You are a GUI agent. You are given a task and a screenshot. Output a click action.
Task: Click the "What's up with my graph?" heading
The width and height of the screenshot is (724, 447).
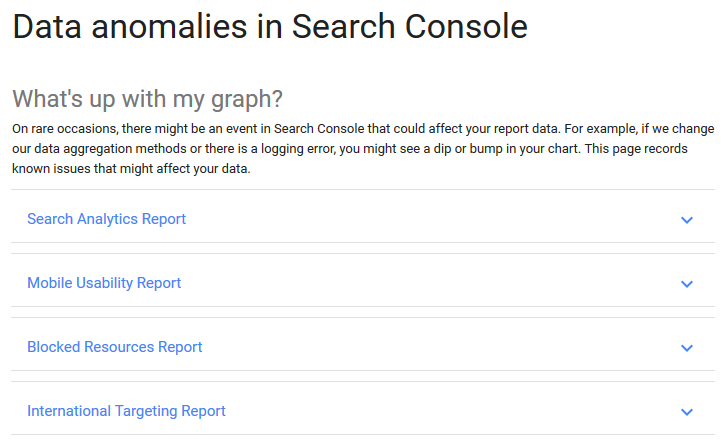coord(147,99)
